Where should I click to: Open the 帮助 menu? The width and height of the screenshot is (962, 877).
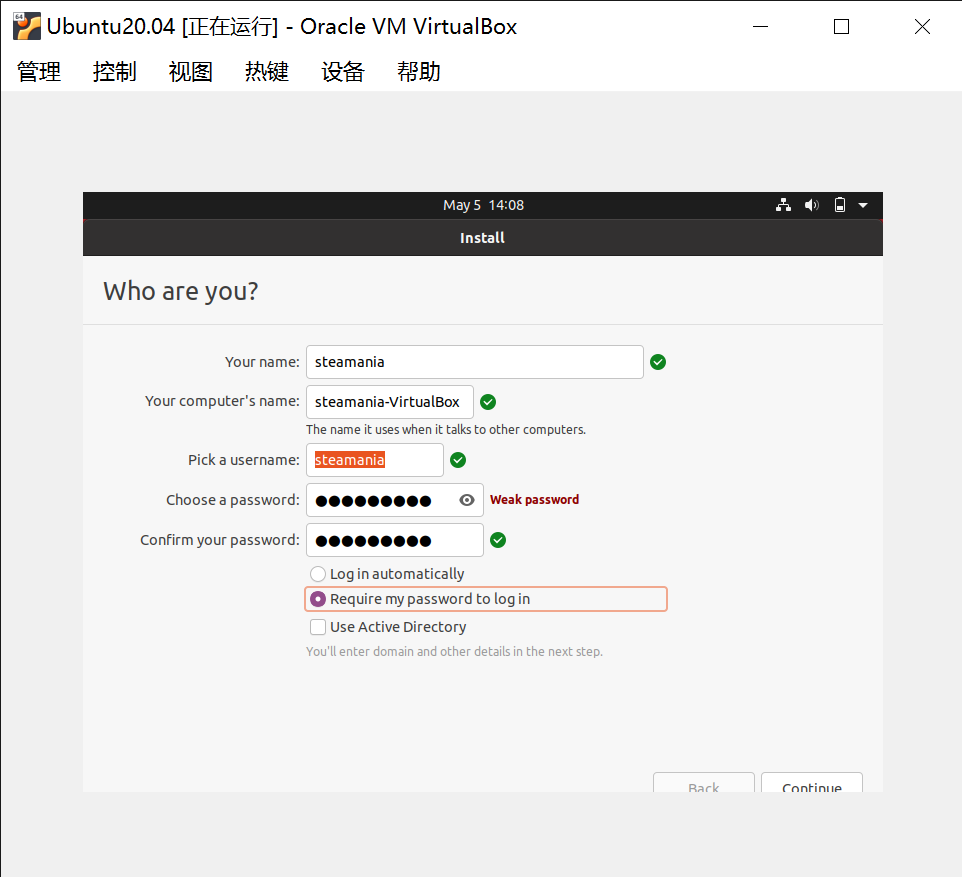tap(419, 72)
